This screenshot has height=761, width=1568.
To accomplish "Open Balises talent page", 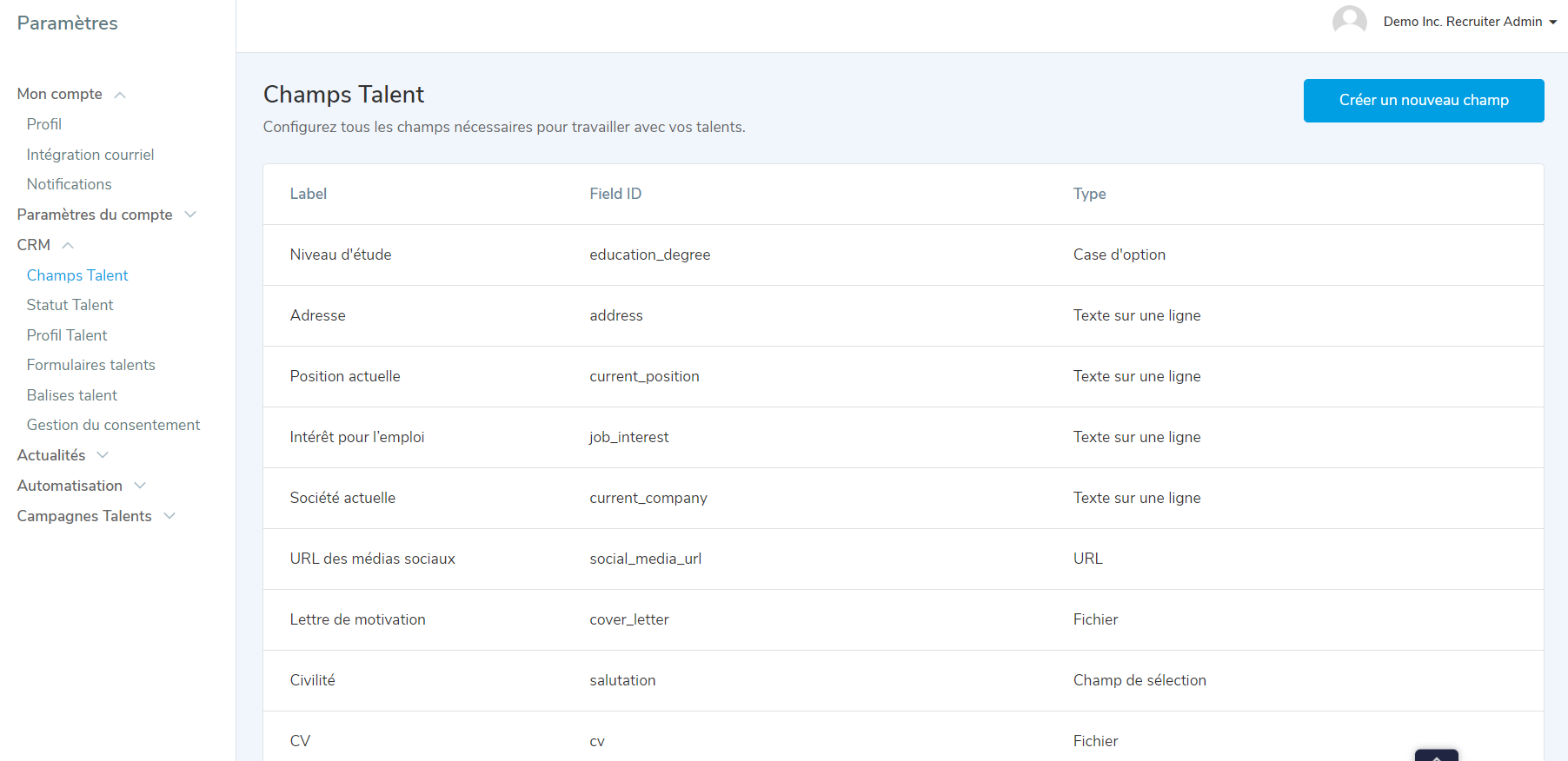I will point(72,395).
